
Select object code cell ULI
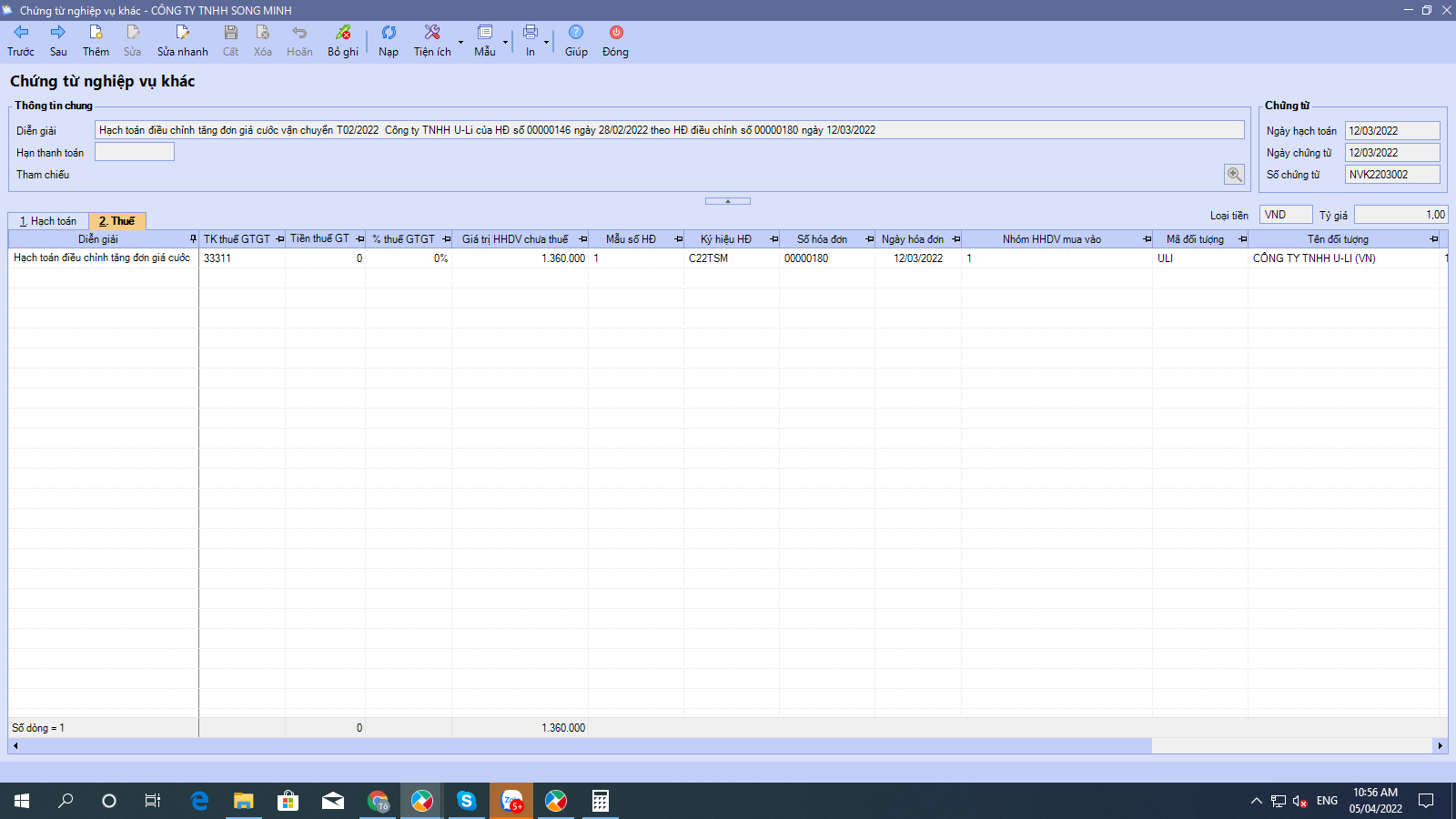pyautogui.click(x=1200, y=258)
